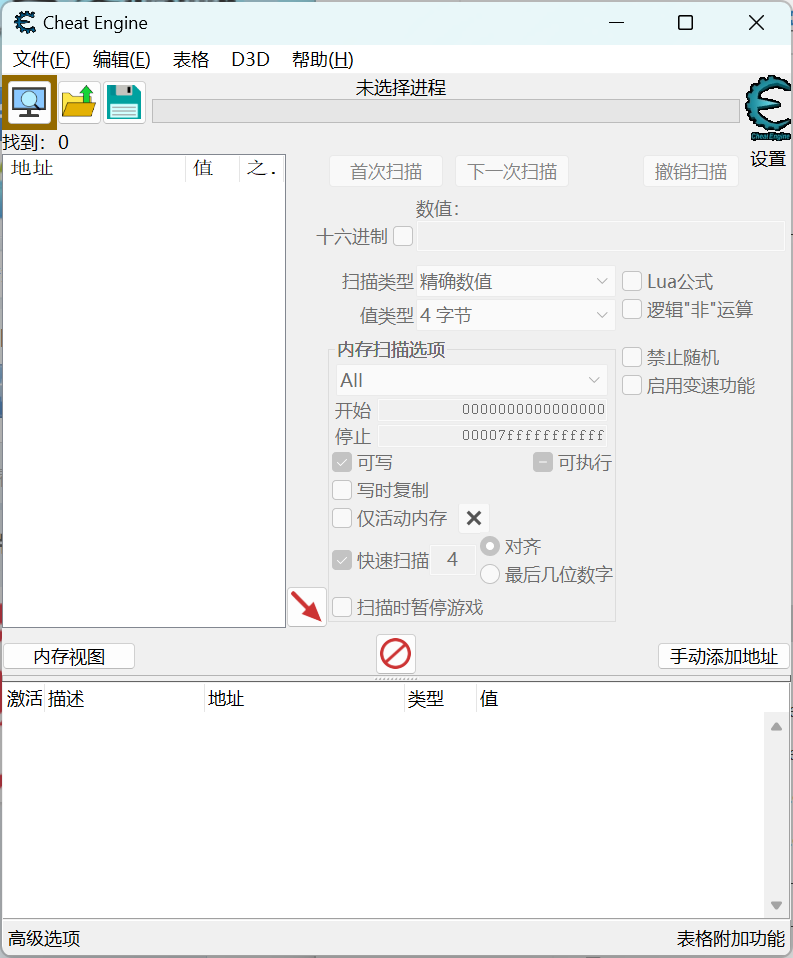The width and height of the screenshot is (793, 958).
Task: Open the 文件(F) menu
Action: click(x=42, y=59)
